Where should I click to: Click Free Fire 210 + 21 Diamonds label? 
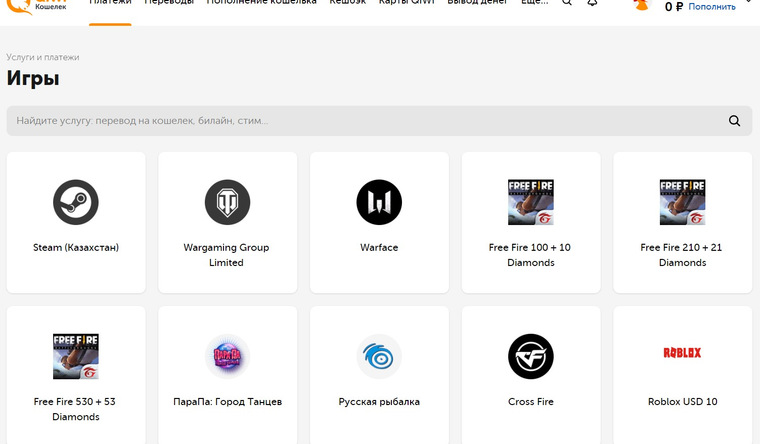pyautogui.click(x=681, y=255)
